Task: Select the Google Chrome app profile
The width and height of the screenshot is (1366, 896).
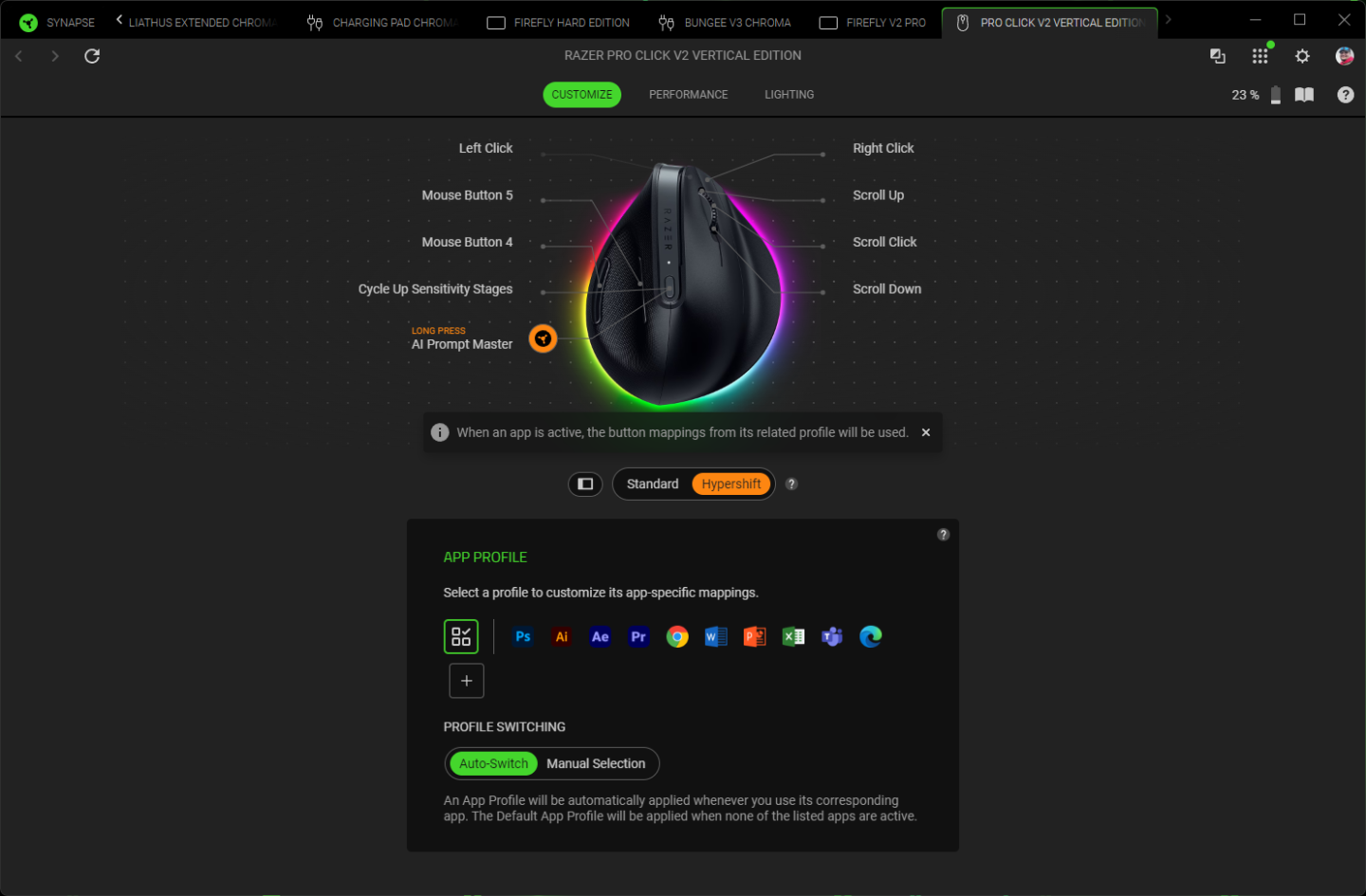Action: coord(677,637)
